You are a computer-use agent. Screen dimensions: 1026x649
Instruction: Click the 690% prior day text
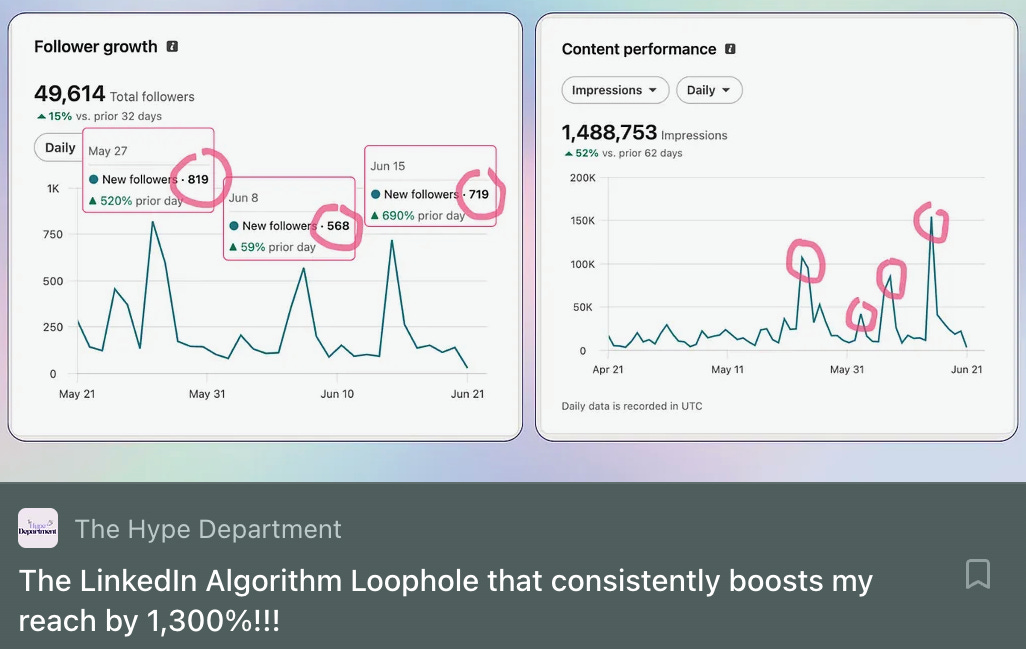pos(417,215)
